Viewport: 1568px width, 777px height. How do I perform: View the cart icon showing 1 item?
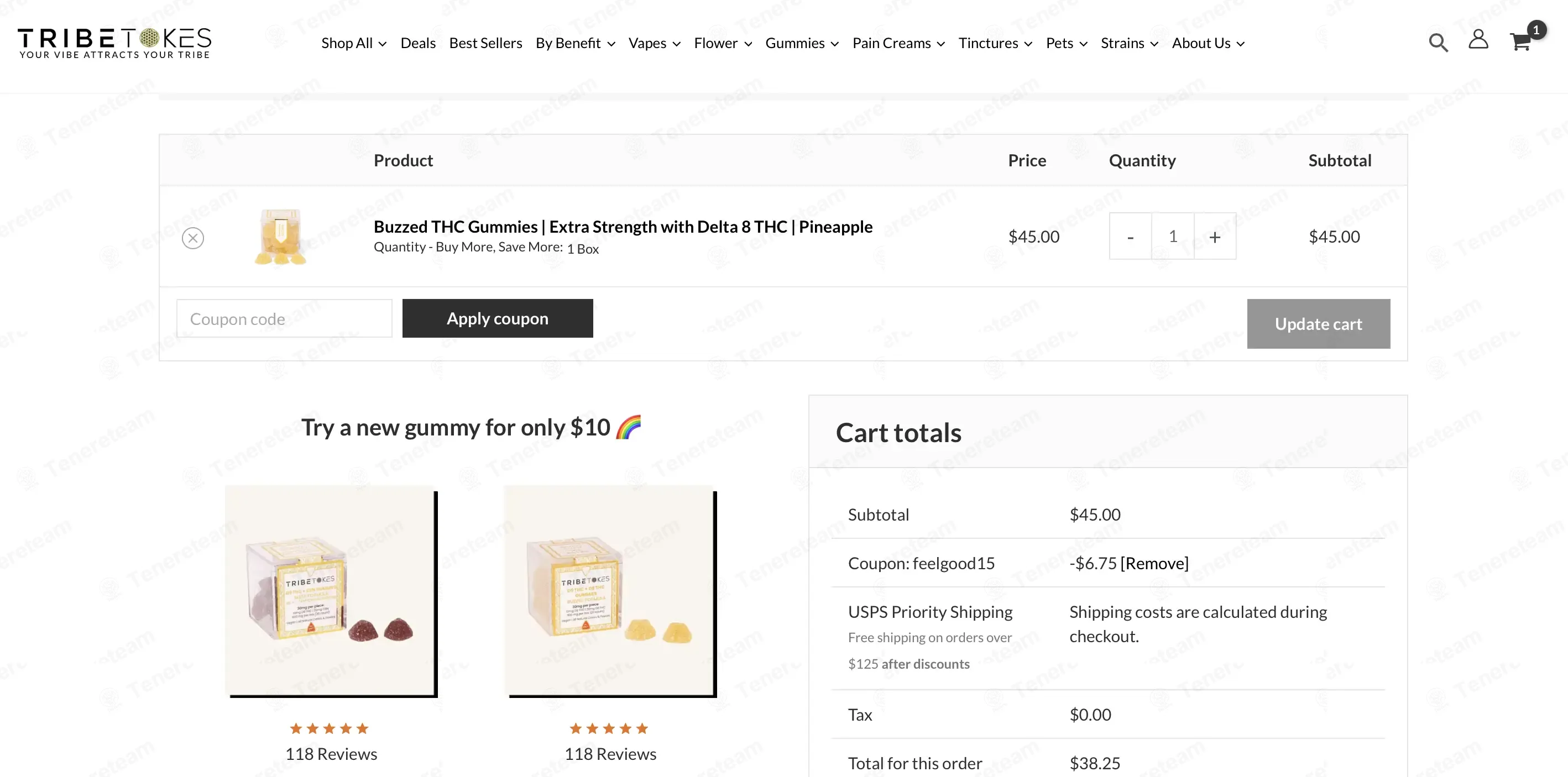point(1522,42)
